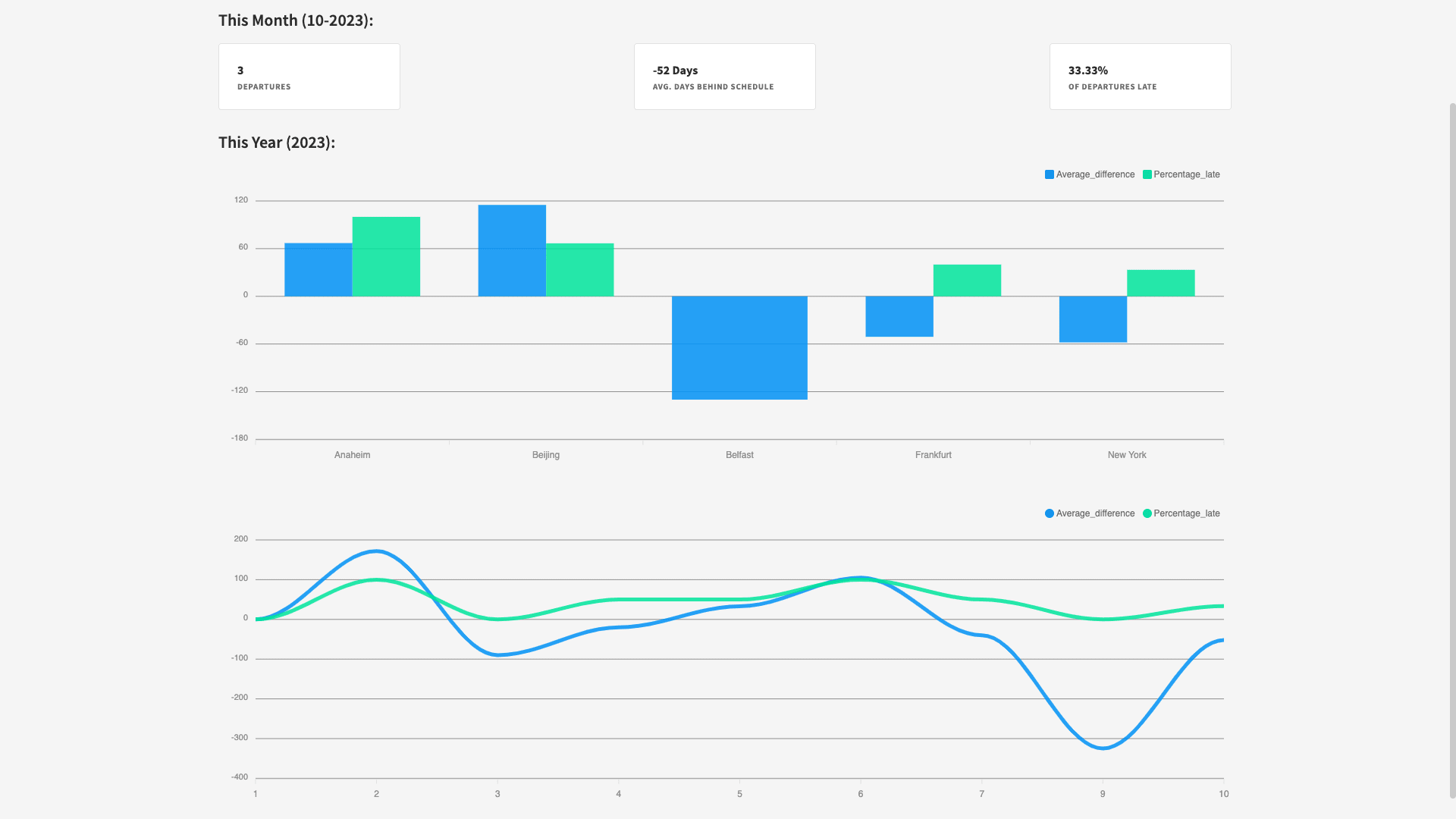Click the New York axis label
Viewport: 1456px width, 819px height.
coord(1127,455)
